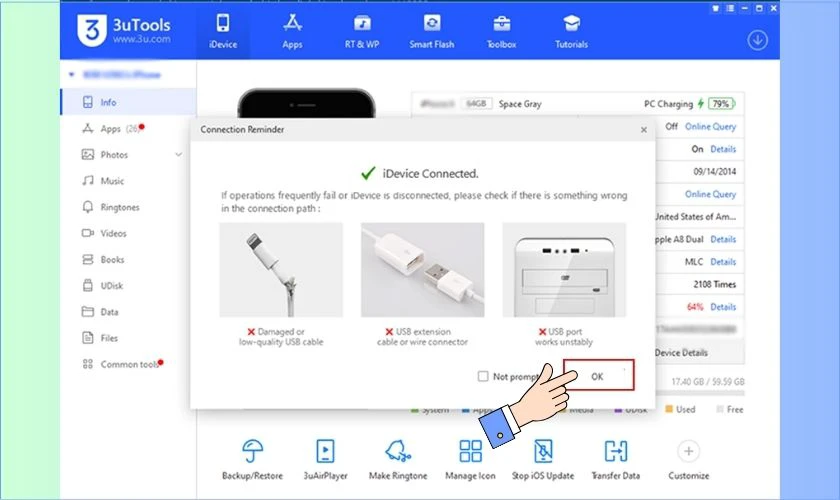Open Transfer Data tool
840x500 pixels.
pos(616,460)
